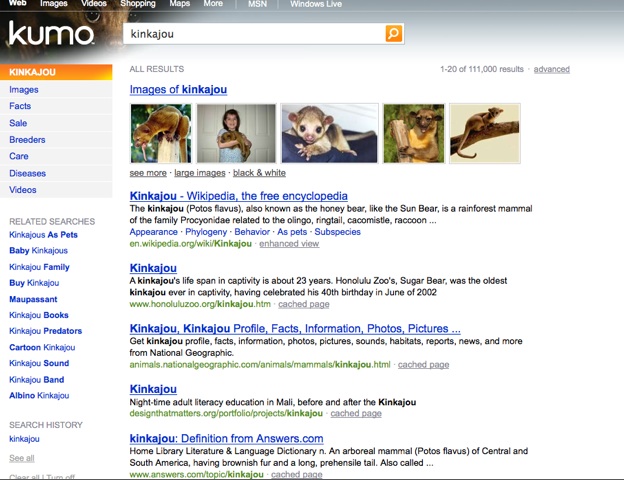Click See all search history link
Image resolution: width=624 pixels, height=480 pixels.
click(x=22, y=458)
